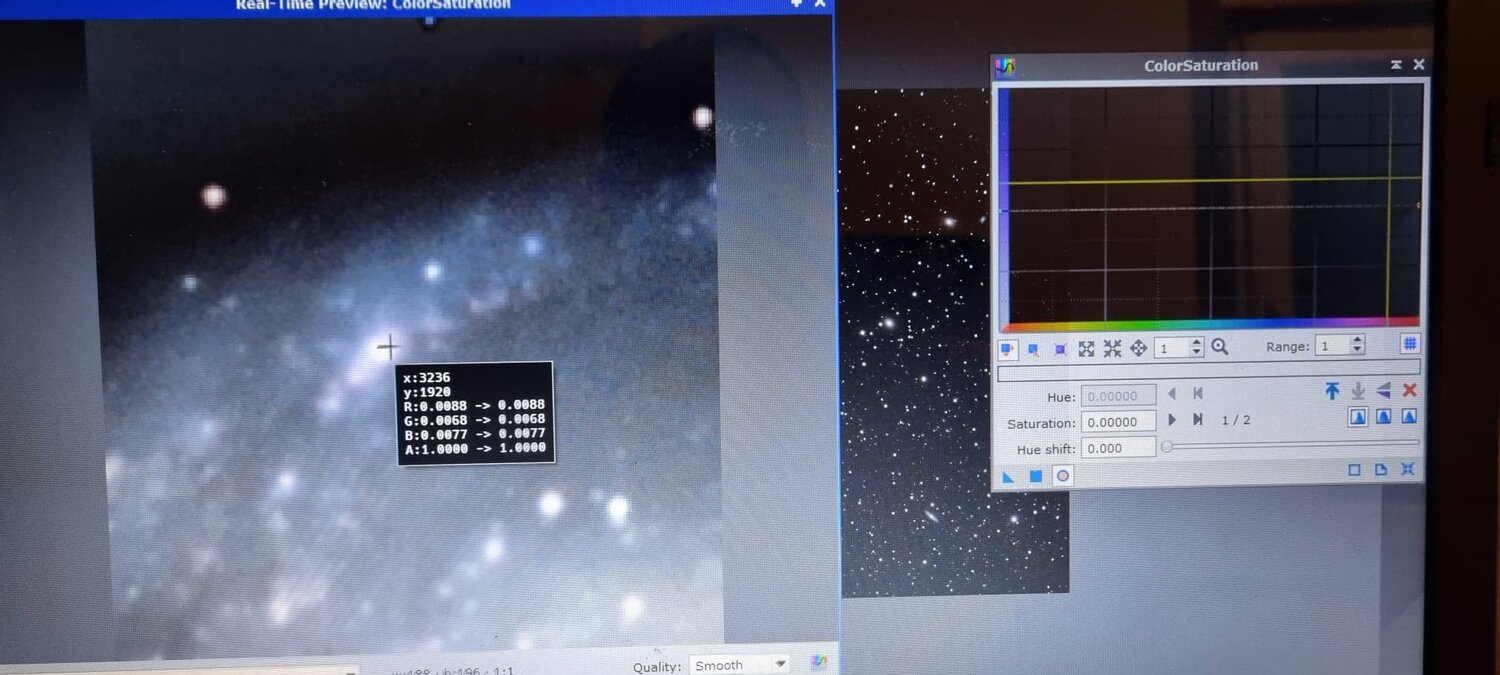Go to previous curve point arrow
This screenshot has width=1500, height=675.
[1172, 394]
